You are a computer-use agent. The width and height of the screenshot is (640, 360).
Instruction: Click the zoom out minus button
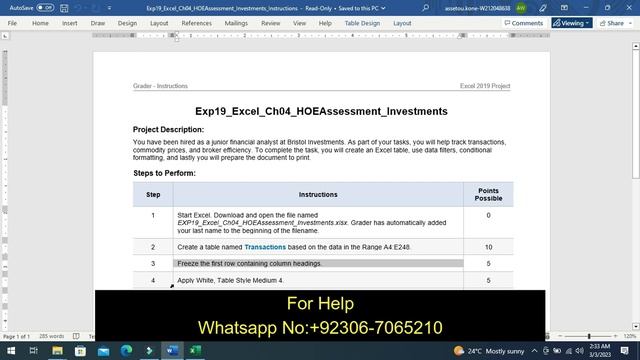(x=560, y=336)
